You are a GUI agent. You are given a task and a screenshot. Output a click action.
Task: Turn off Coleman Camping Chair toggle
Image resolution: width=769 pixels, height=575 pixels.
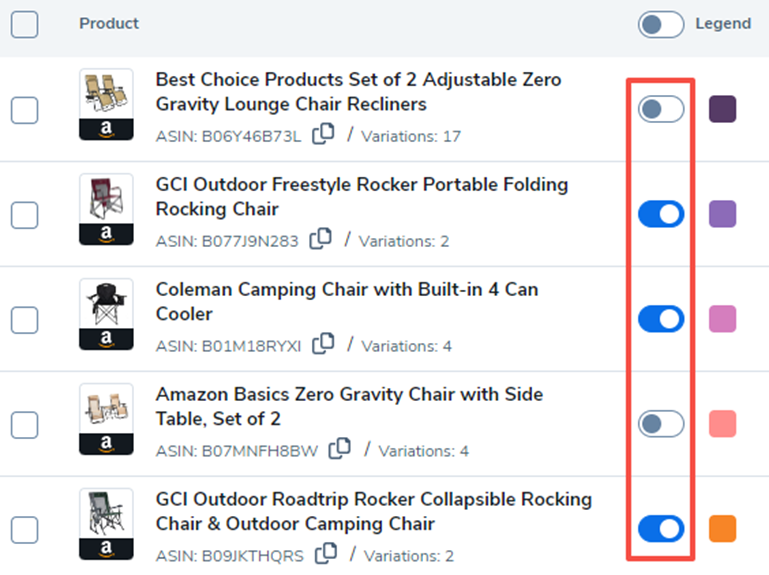point(661,319)
